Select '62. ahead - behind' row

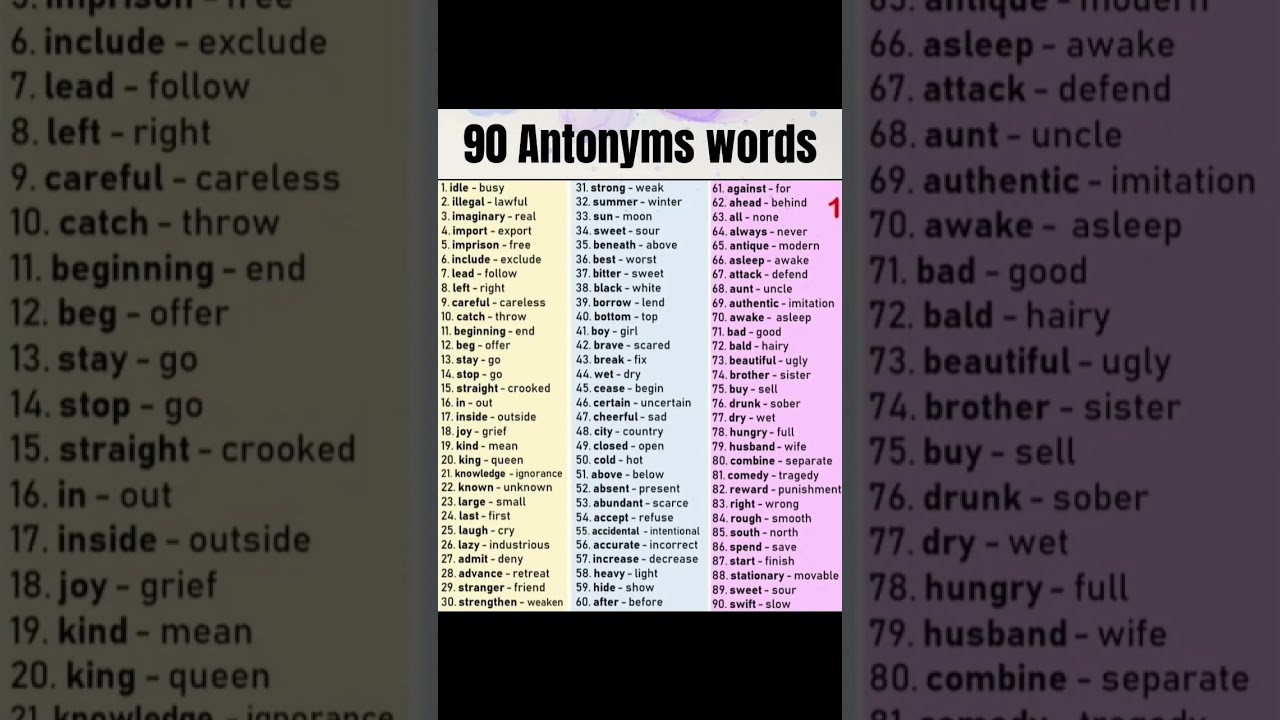759,202
